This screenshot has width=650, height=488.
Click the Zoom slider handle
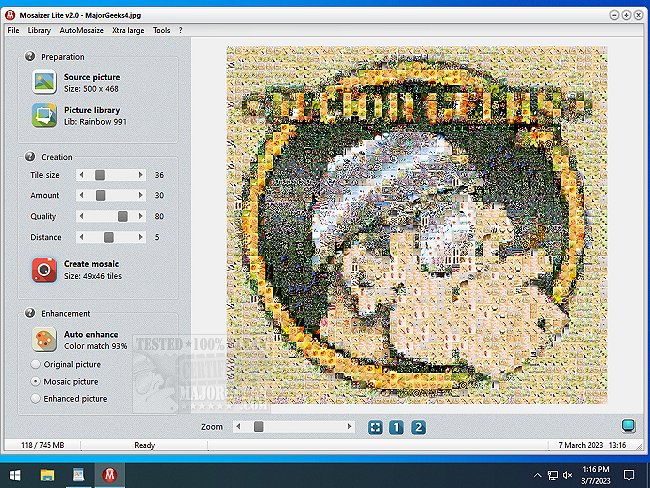click(x=259, y=426)
